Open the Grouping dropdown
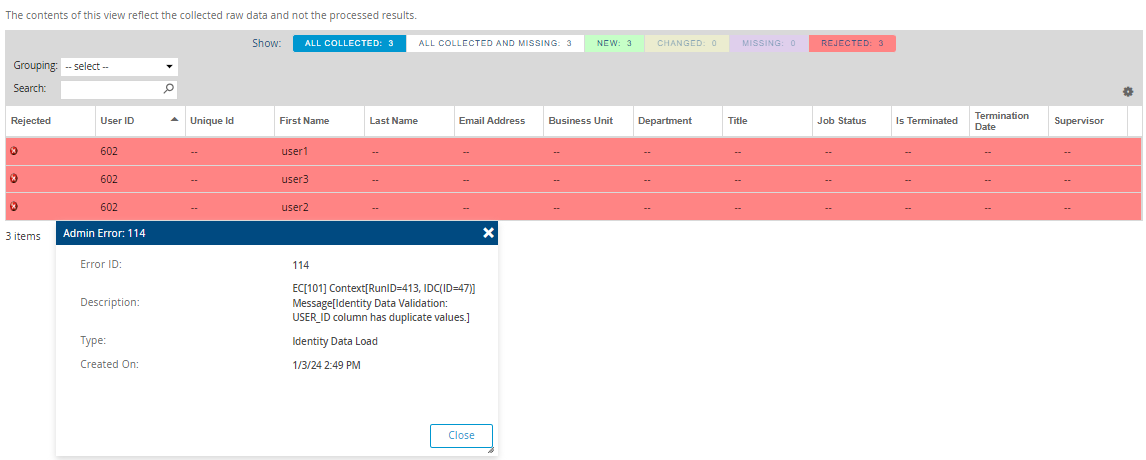The width and height of the screenshot is (1146, 460). click(x=119, y=66)
